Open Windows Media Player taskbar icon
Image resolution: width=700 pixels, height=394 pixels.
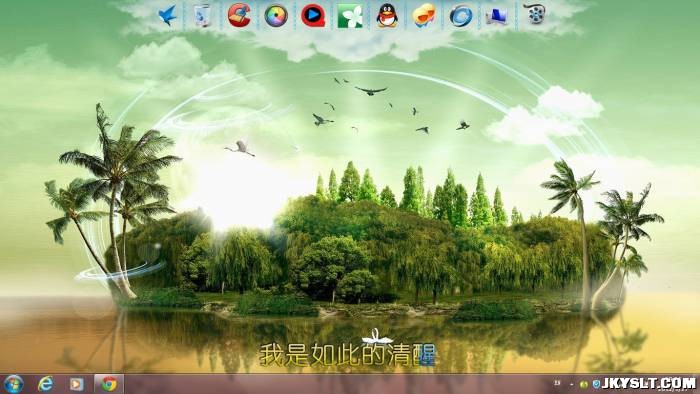click(76, 384)
